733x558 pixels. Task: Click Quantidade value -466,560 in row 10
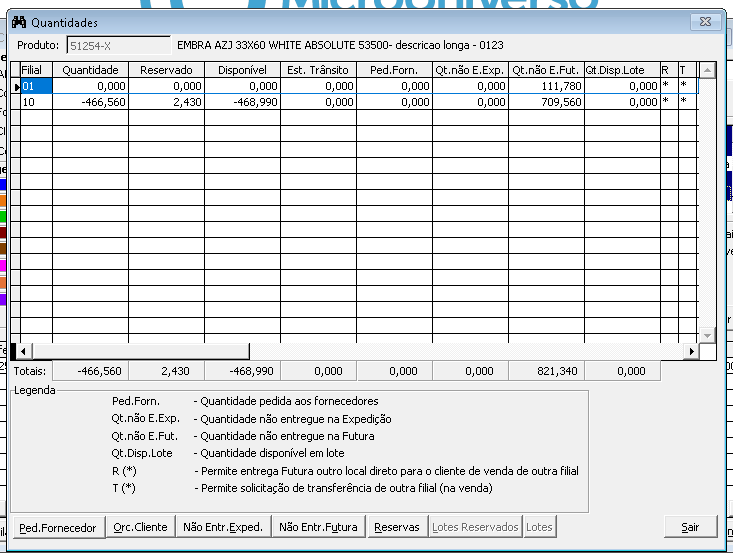(90, 102)
